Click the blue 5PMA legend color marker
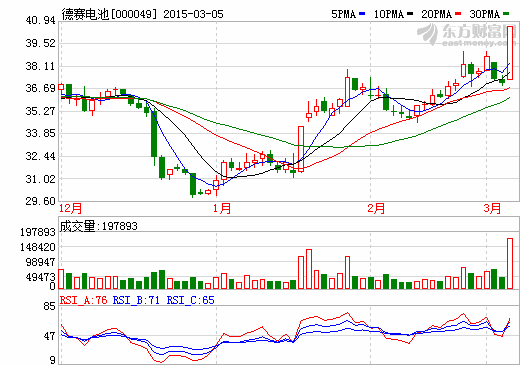This screenshot has width=520, height=365. point(362,14)
